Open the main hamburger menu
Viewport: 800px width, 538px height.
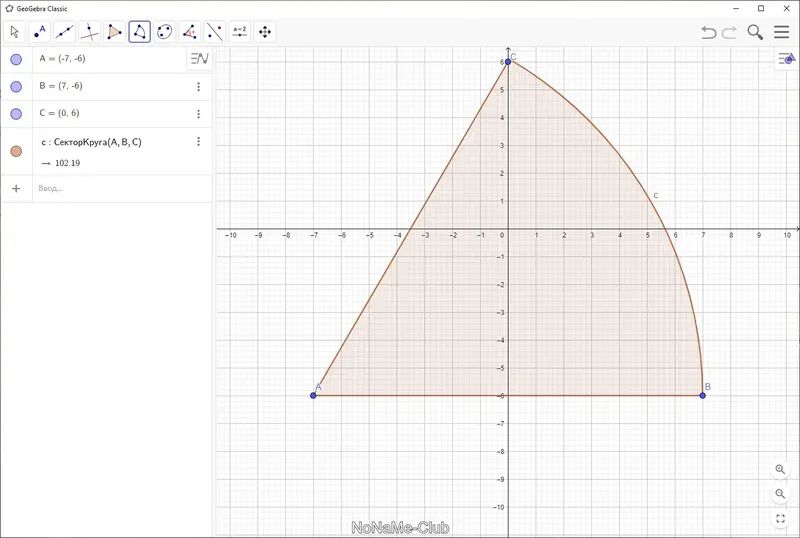pyautogui.click(x=782, y=32)
